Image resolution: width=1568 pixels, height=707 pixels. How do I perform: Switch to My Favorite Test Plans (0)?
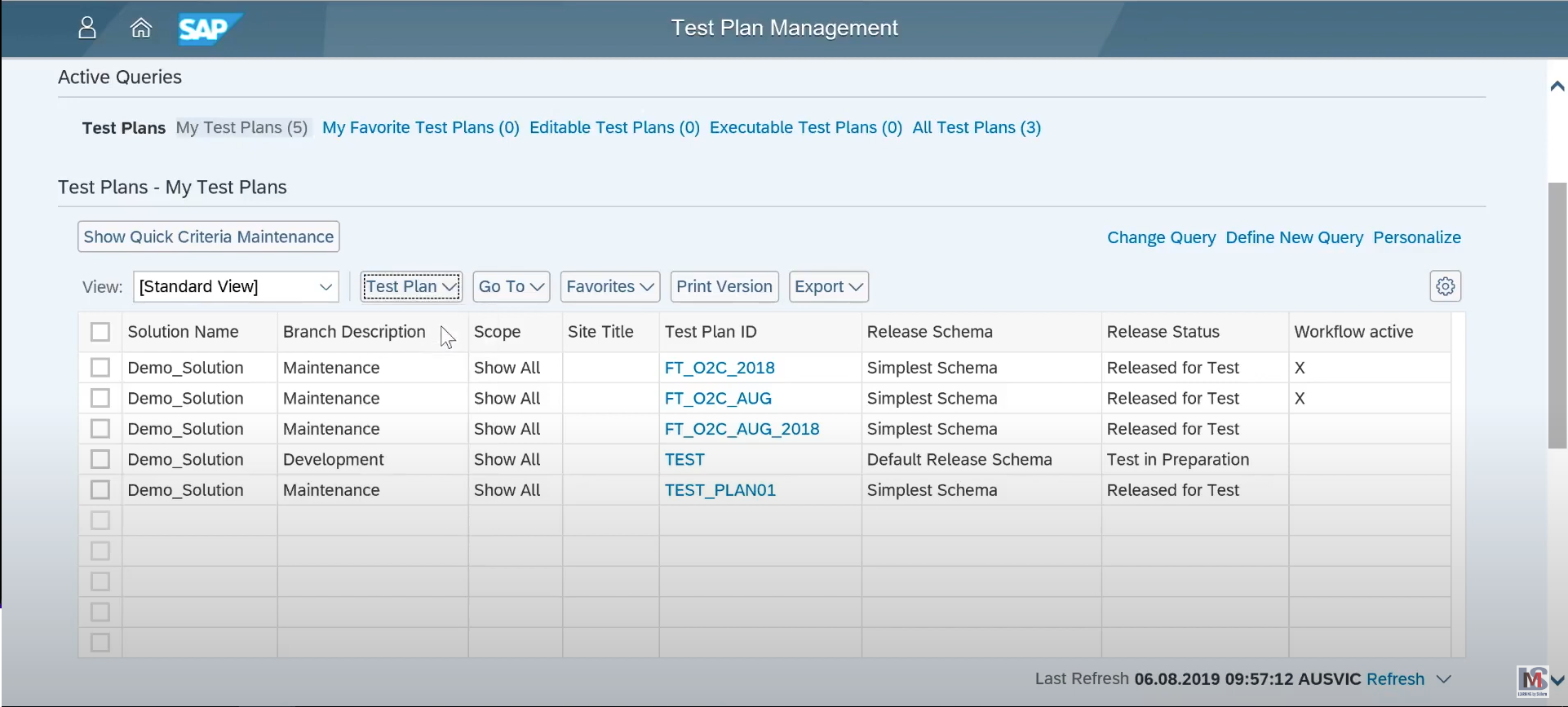point(421,127)
